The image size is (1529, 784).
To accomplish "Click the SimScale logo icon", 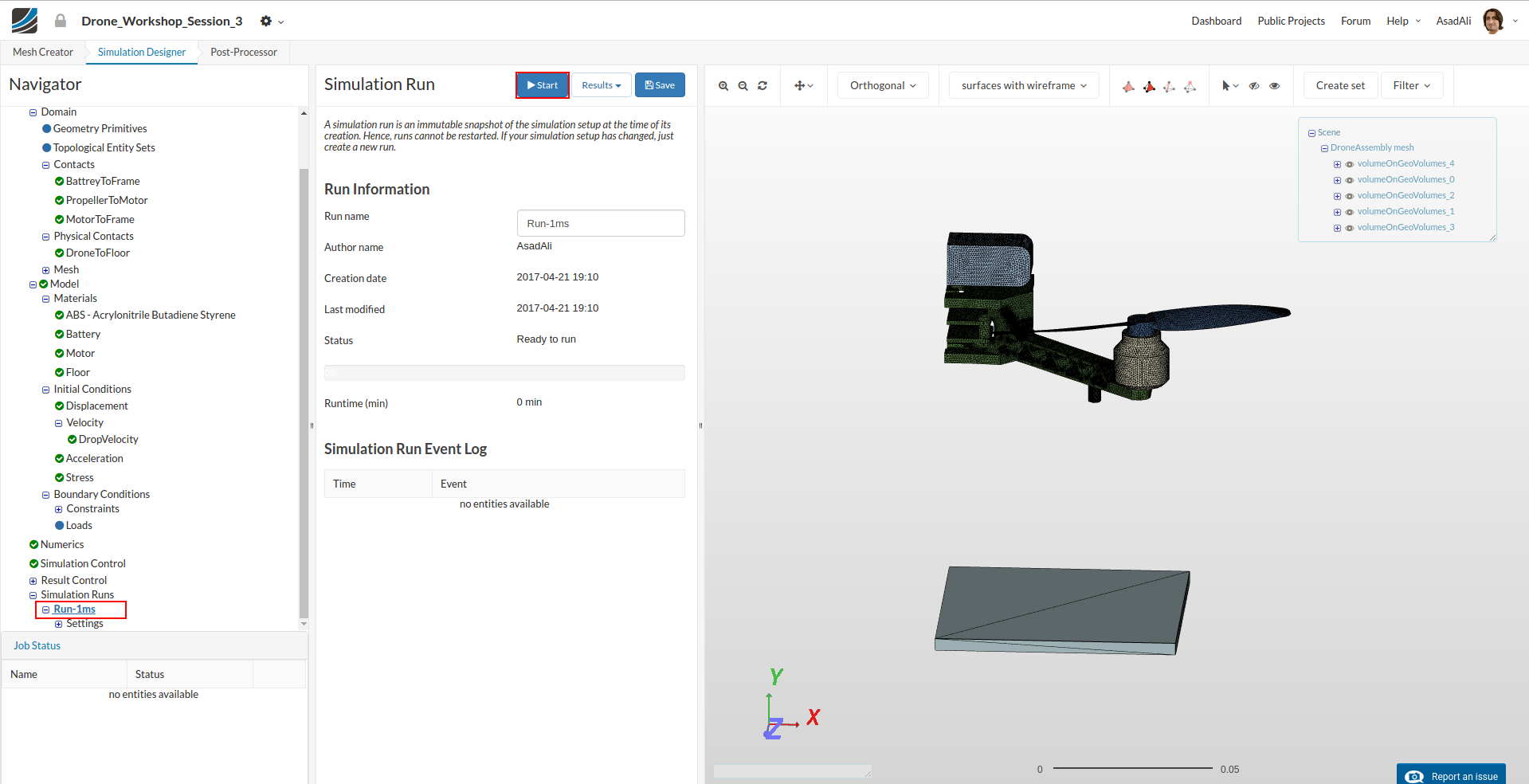I will (x=25, y=21).
